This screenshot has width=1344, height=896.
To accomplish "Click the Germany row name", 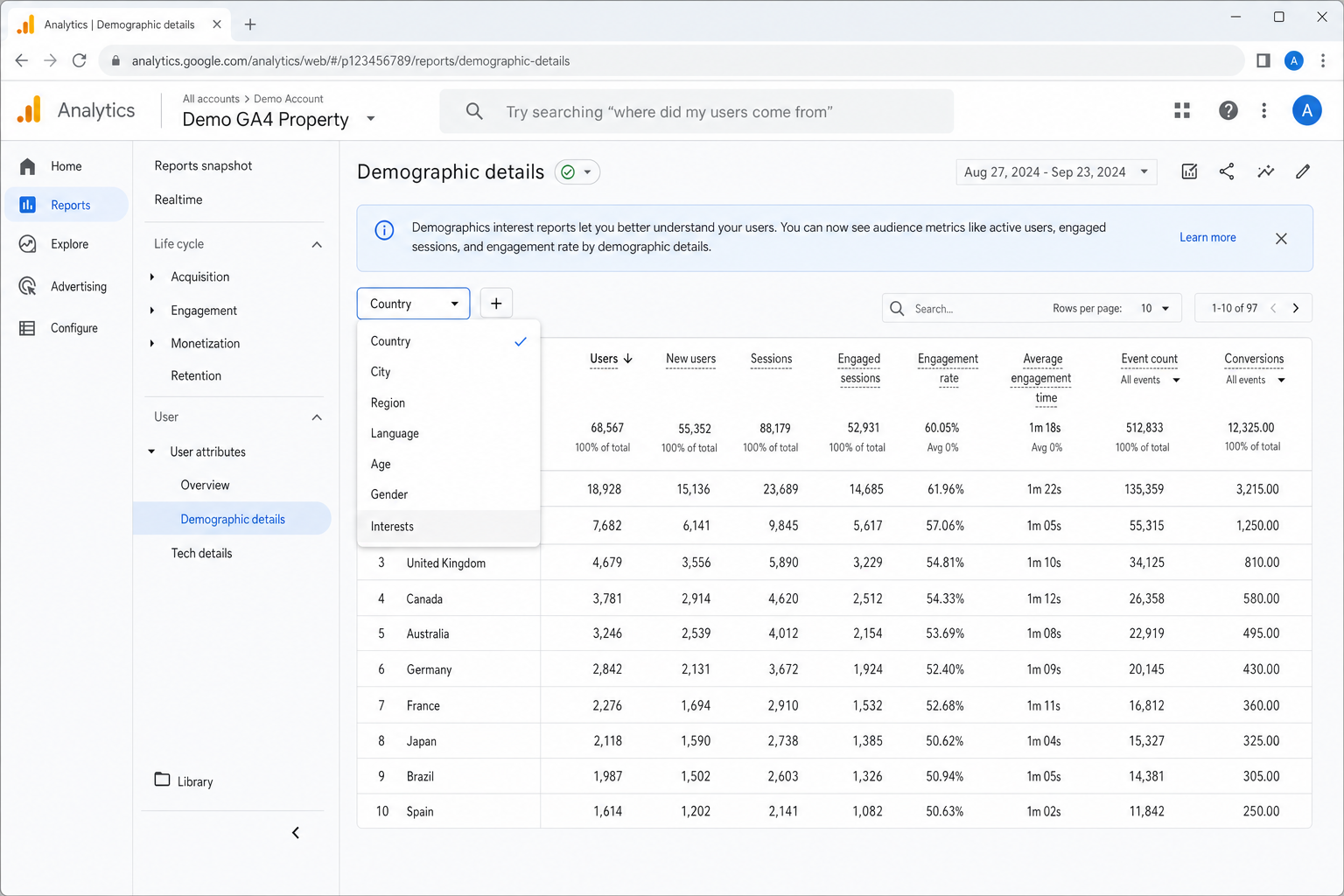I will tap(429, 669).
